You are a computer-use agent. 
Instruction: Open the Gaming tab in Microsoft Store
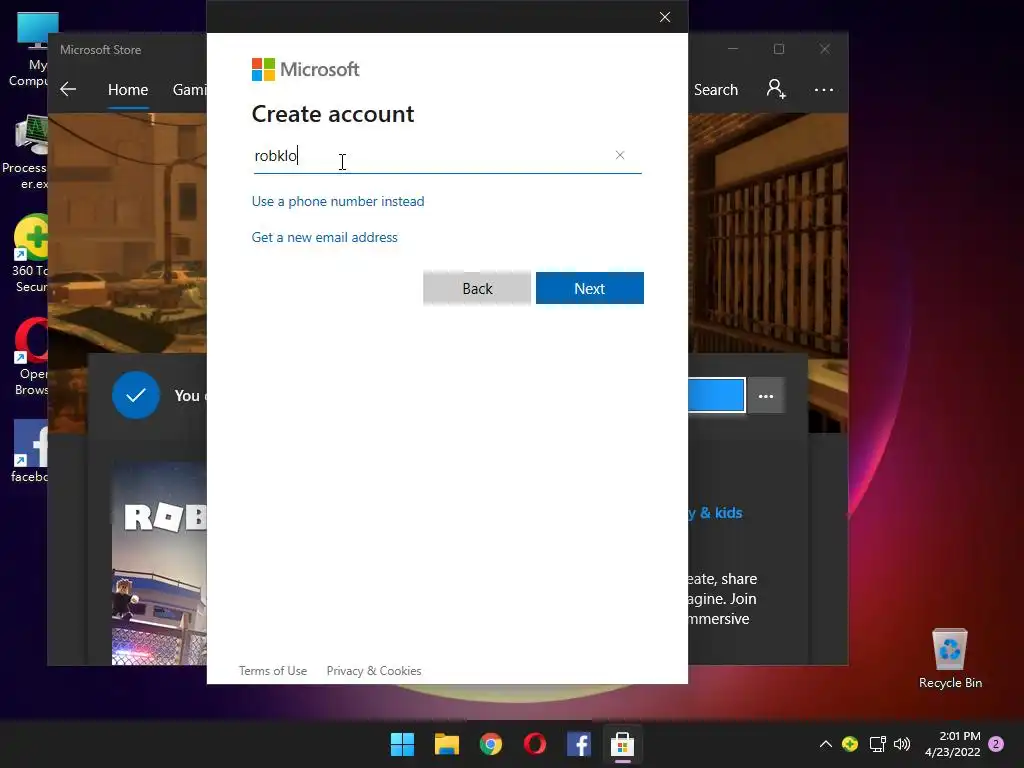pyautogui.click(x=189, y=90)
